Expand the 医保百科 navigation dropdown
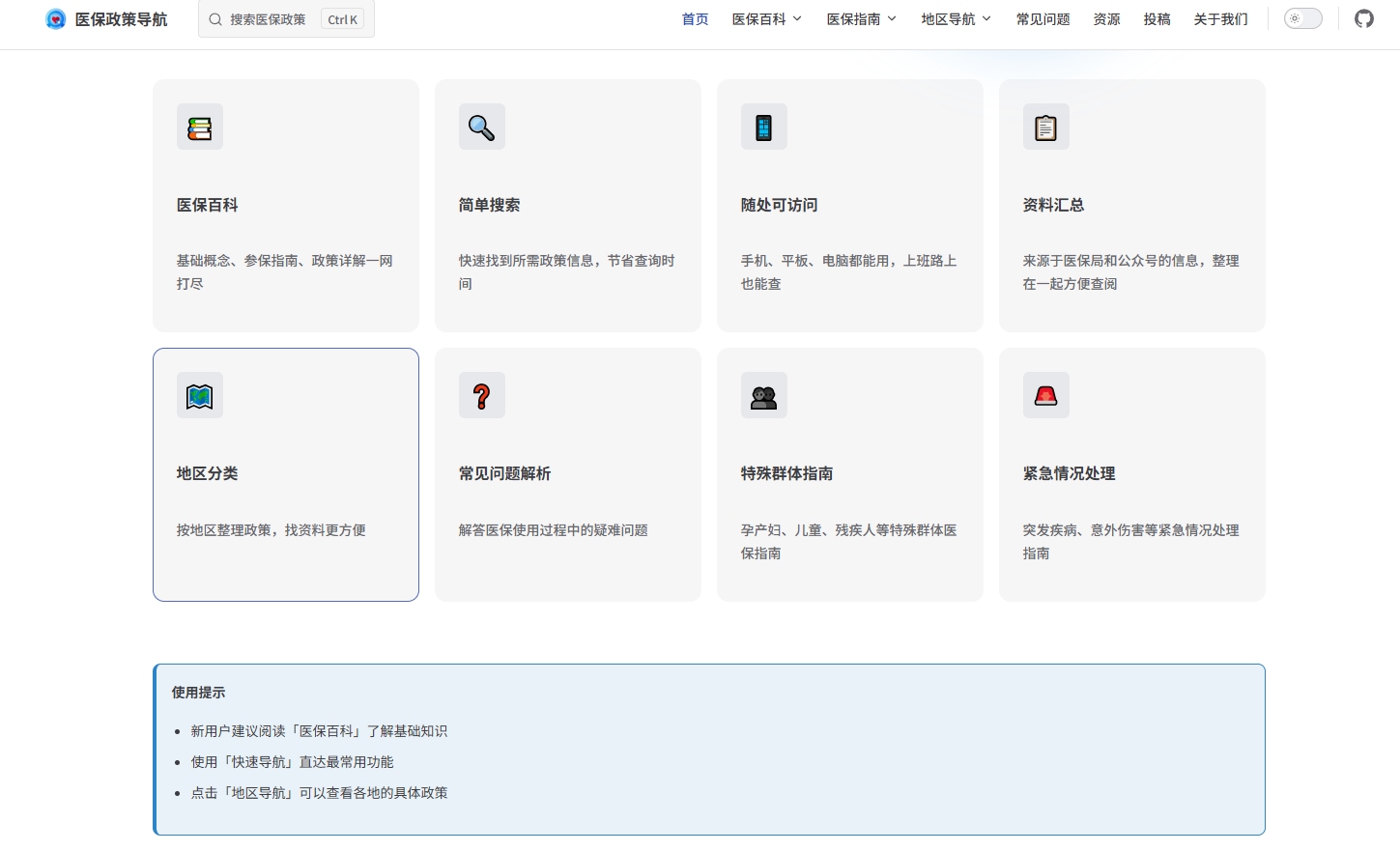Image resolution: width=1400 pixels, height=851 pixels. tap(766, 18)
